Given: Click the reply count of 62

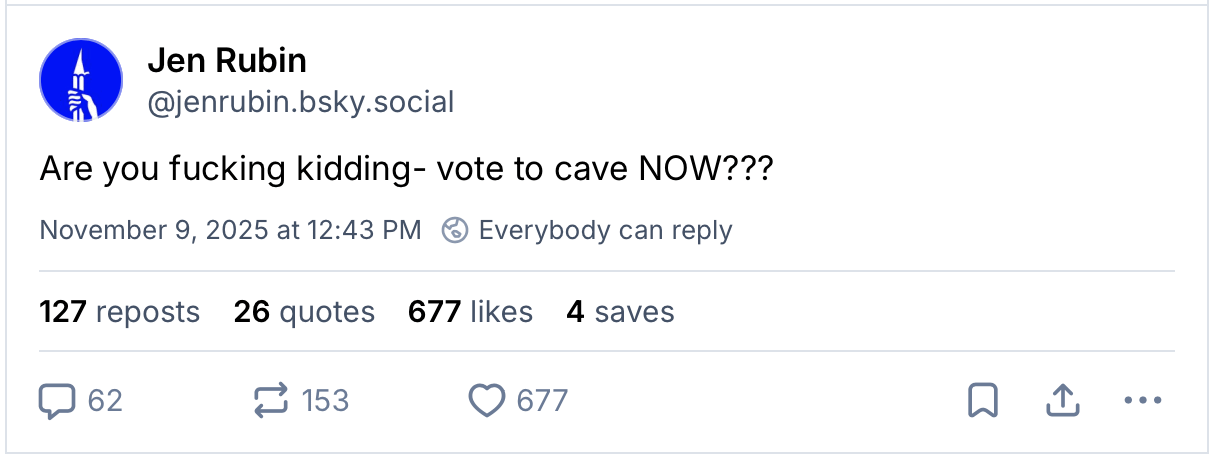Looking at the screenshot, I should coord(105,401).
